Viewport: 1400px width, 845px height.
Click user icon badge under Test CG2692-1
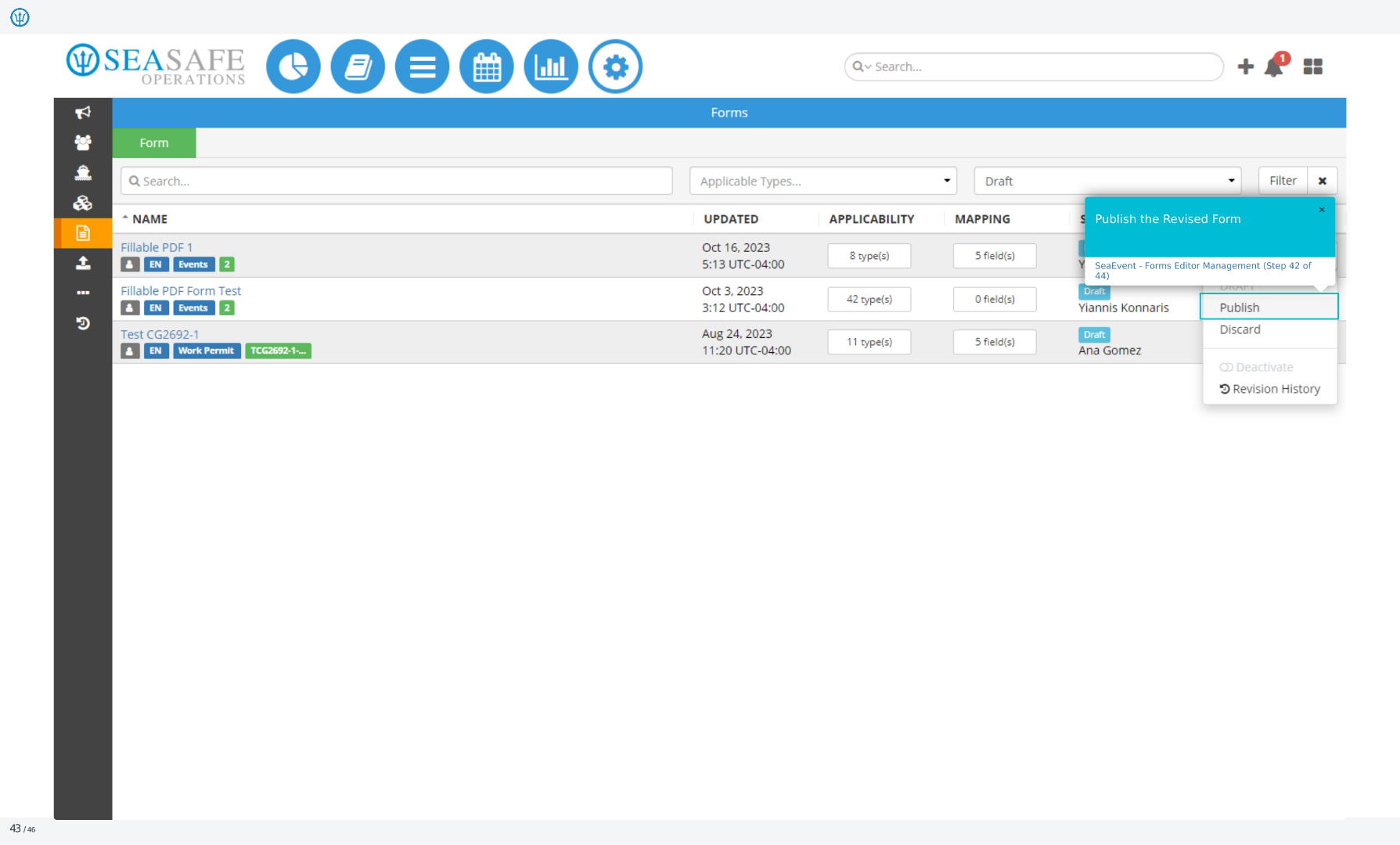click(x=130, y=351)
